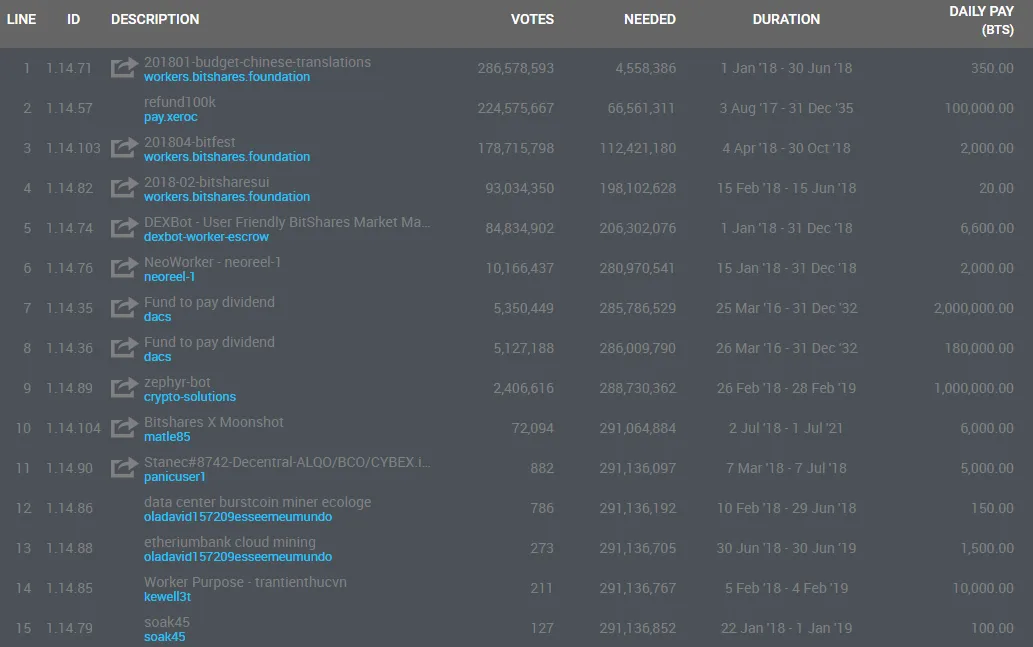Screen dimensions: 1033x647
Task: Open panicuser1 account link
Action: point(175,476)
